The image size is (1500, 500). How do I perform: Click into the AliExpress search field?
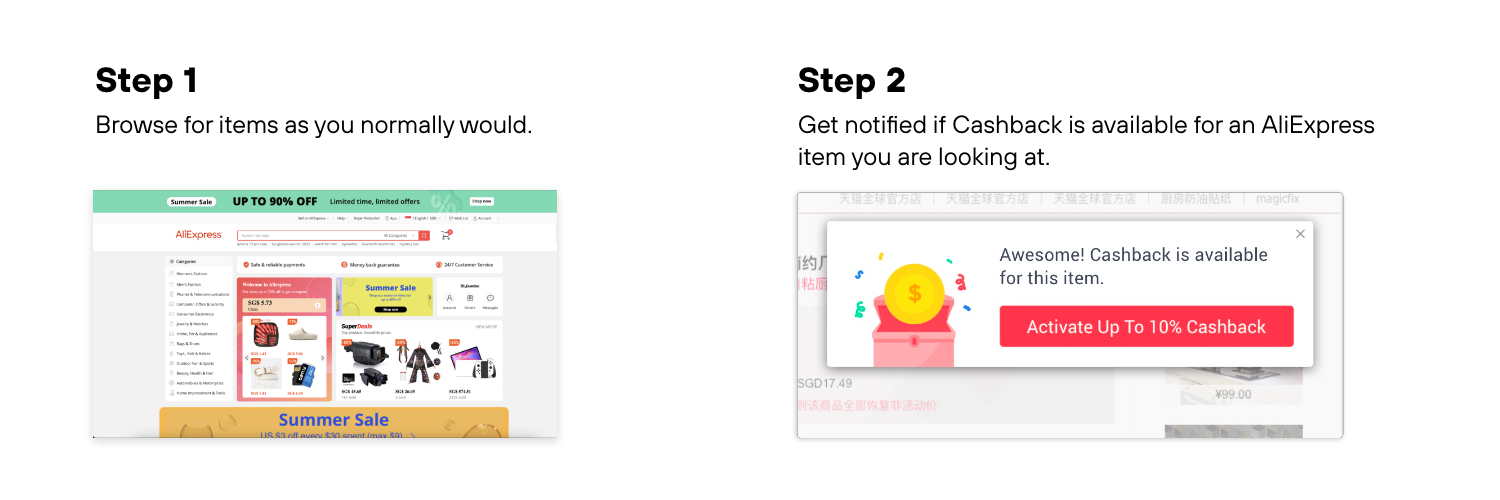[308, 235]
